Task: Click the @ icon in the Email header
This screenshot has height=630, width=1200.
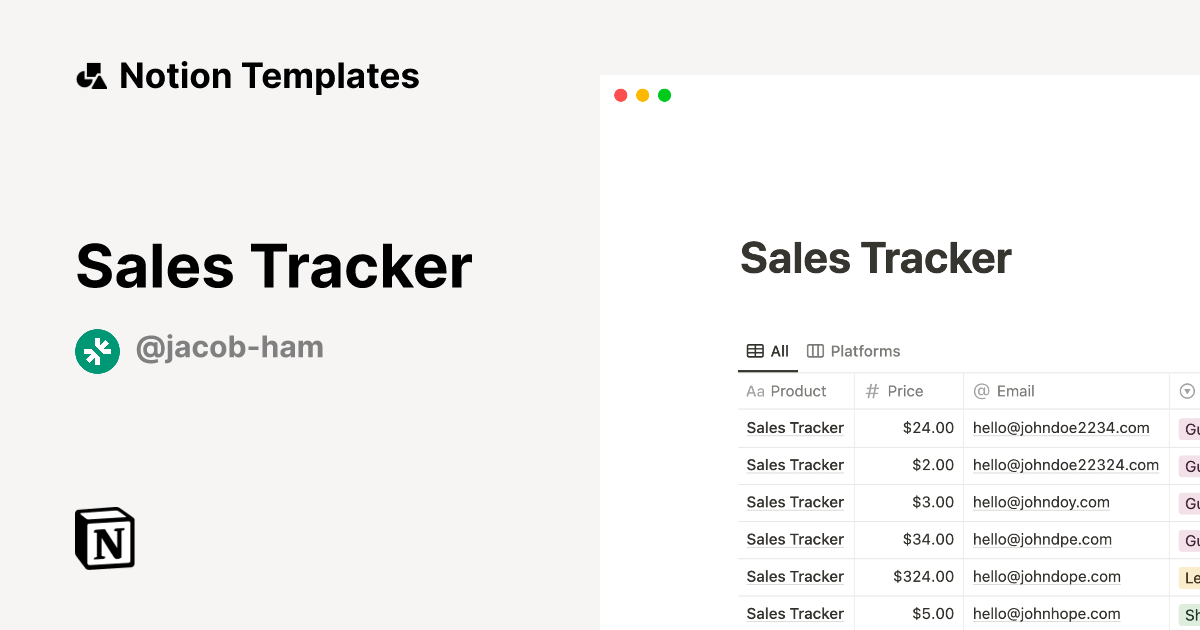Action: coord(981,391)
